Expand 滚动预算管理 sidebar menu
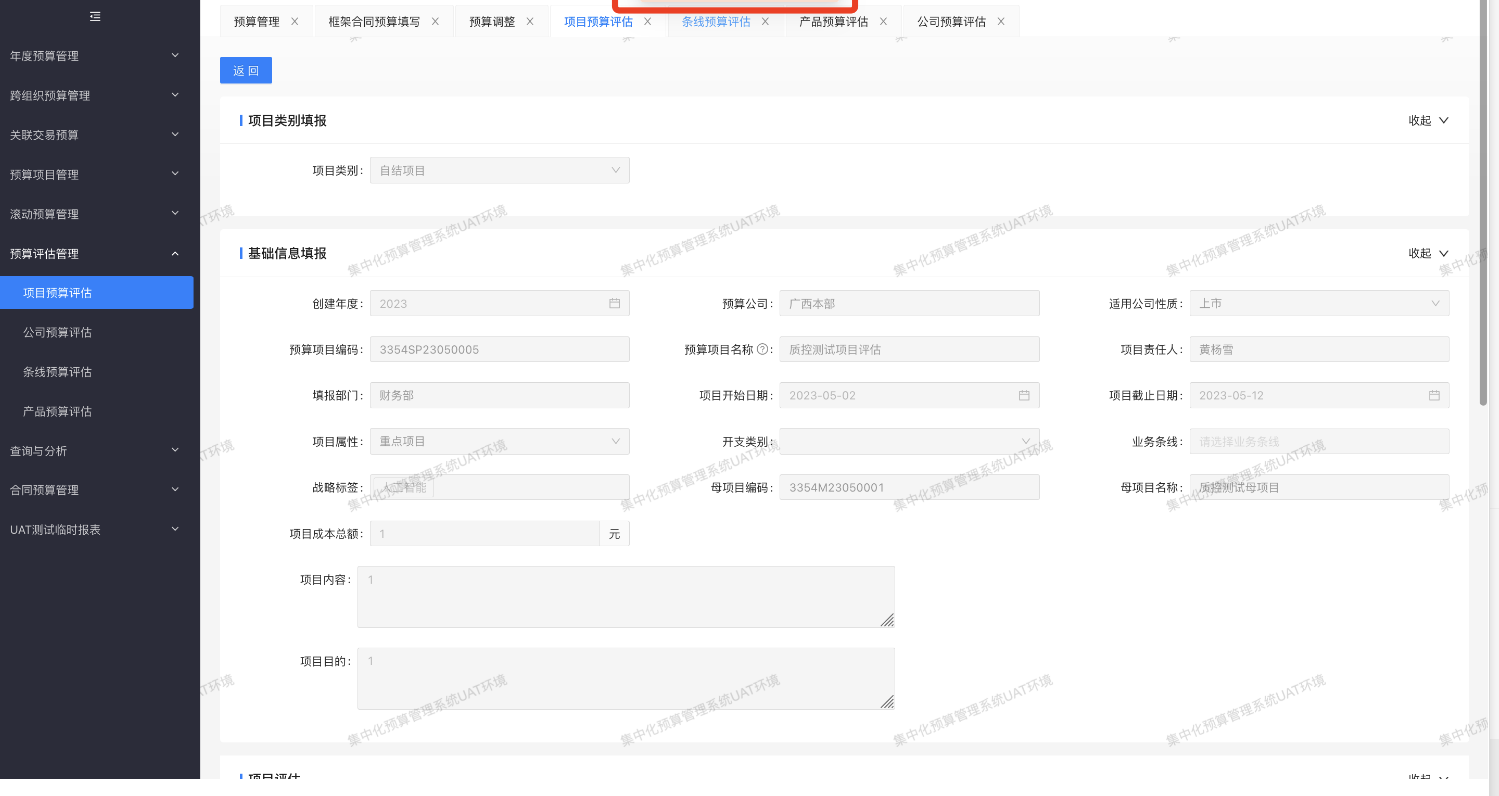 pyautogui.click(x=97, y=214)
